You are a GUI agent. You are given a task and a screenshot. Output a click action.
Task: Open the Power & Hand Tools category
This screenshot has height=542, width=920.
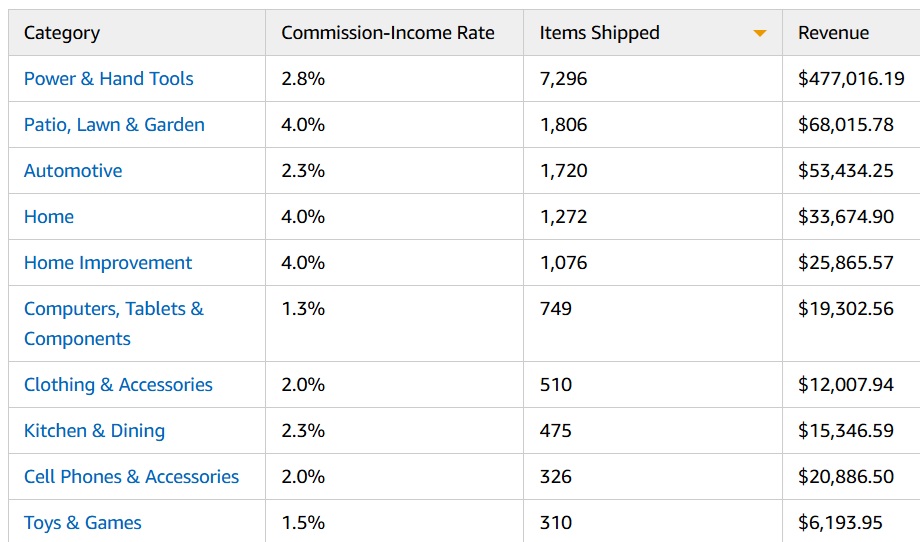(109, 79)
